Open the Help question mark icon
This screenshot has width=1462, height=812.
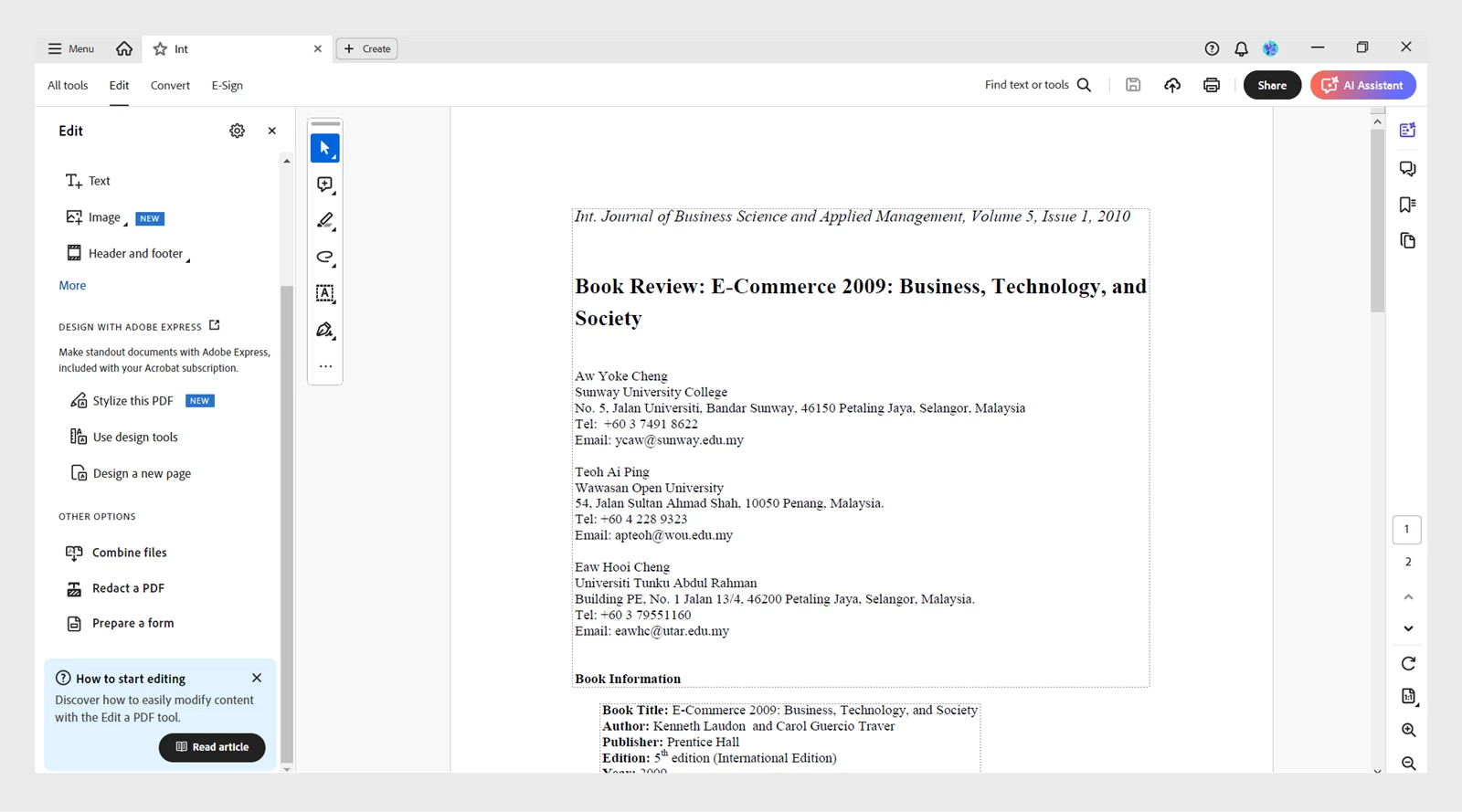(x=1212, y=48)
